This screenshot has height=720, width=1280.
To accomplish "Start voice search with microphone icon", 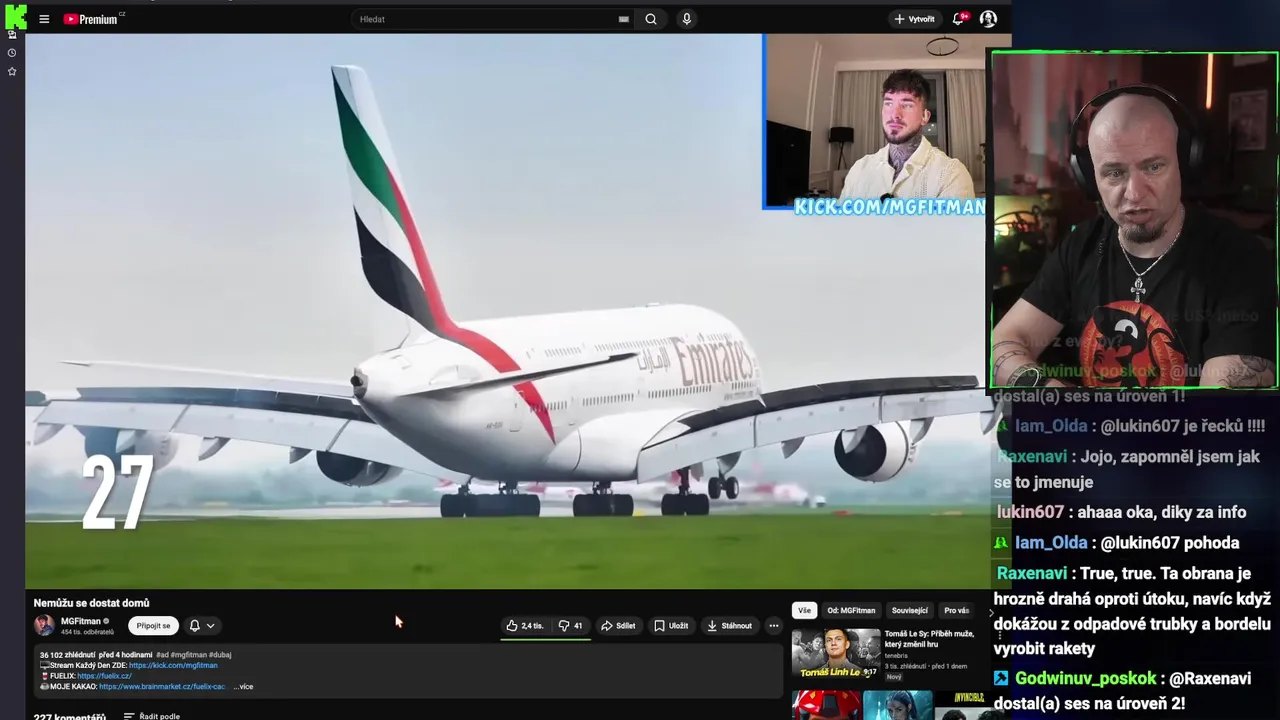I will (686, 19).
